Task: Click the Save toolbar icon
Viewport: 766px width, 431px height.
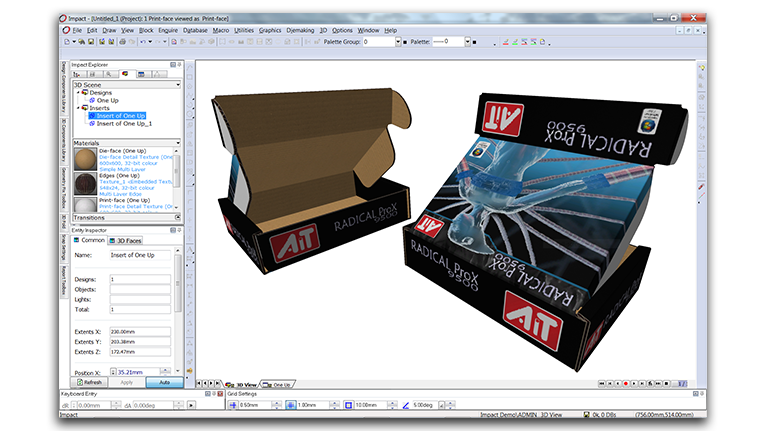Action: point(91,42)
